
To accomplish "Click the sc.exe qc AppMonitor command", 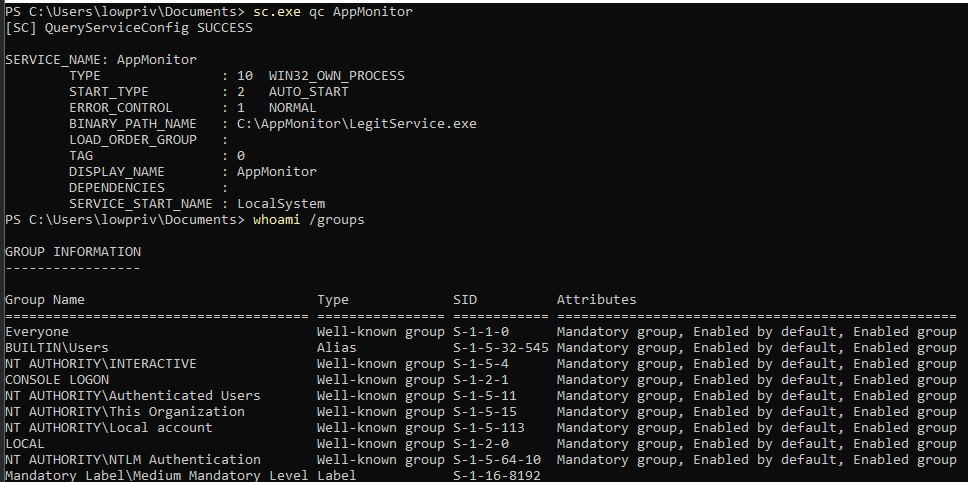I will [x=333, y=12].
